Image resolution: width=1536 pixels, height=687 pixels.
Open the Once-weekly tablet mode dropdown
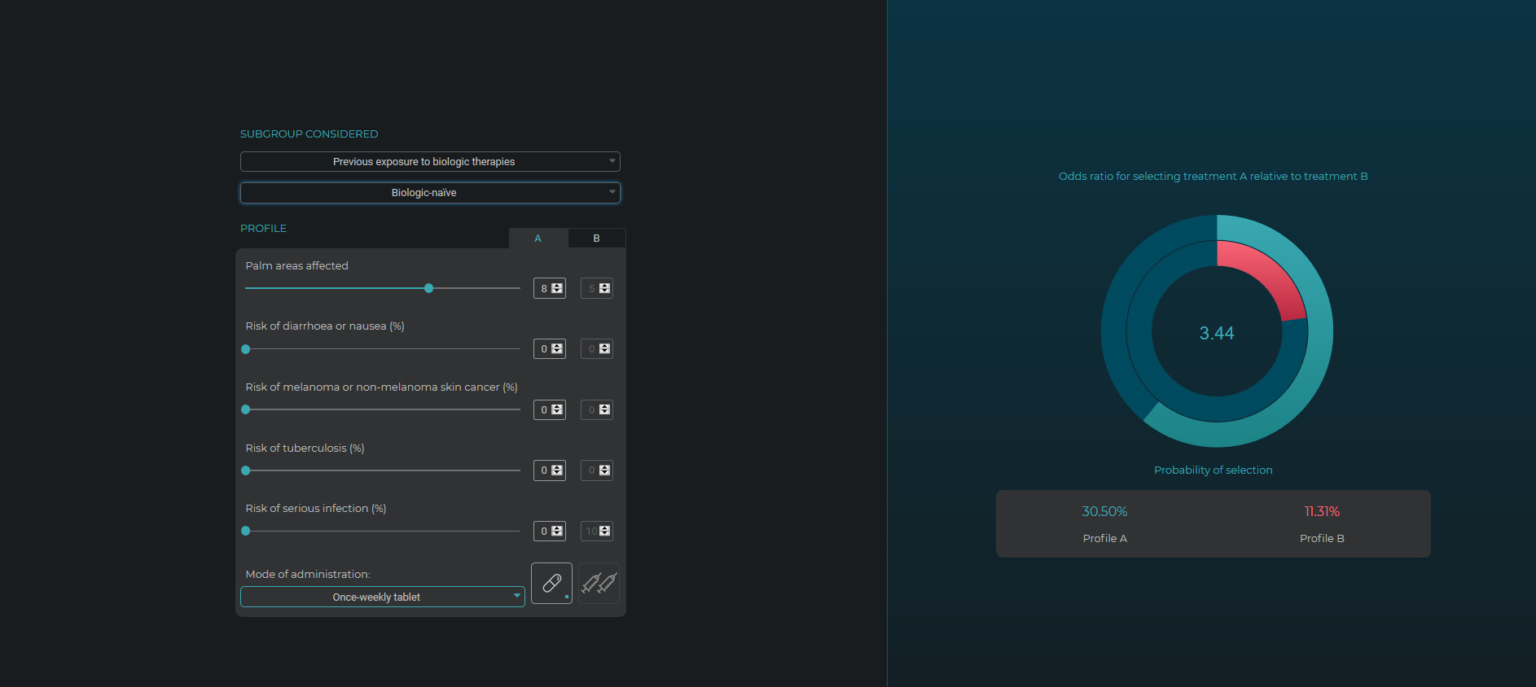pos(382,597)
